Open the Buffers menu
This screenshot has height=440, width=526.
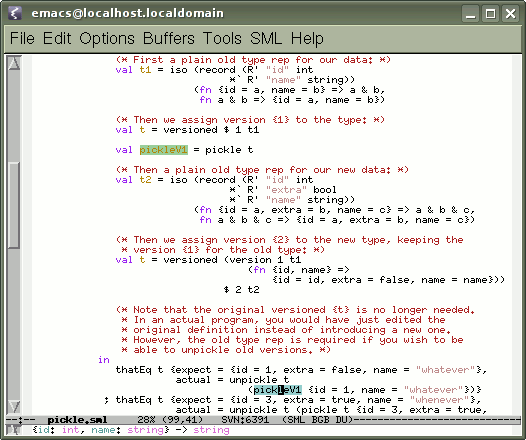tap(169, 38)
